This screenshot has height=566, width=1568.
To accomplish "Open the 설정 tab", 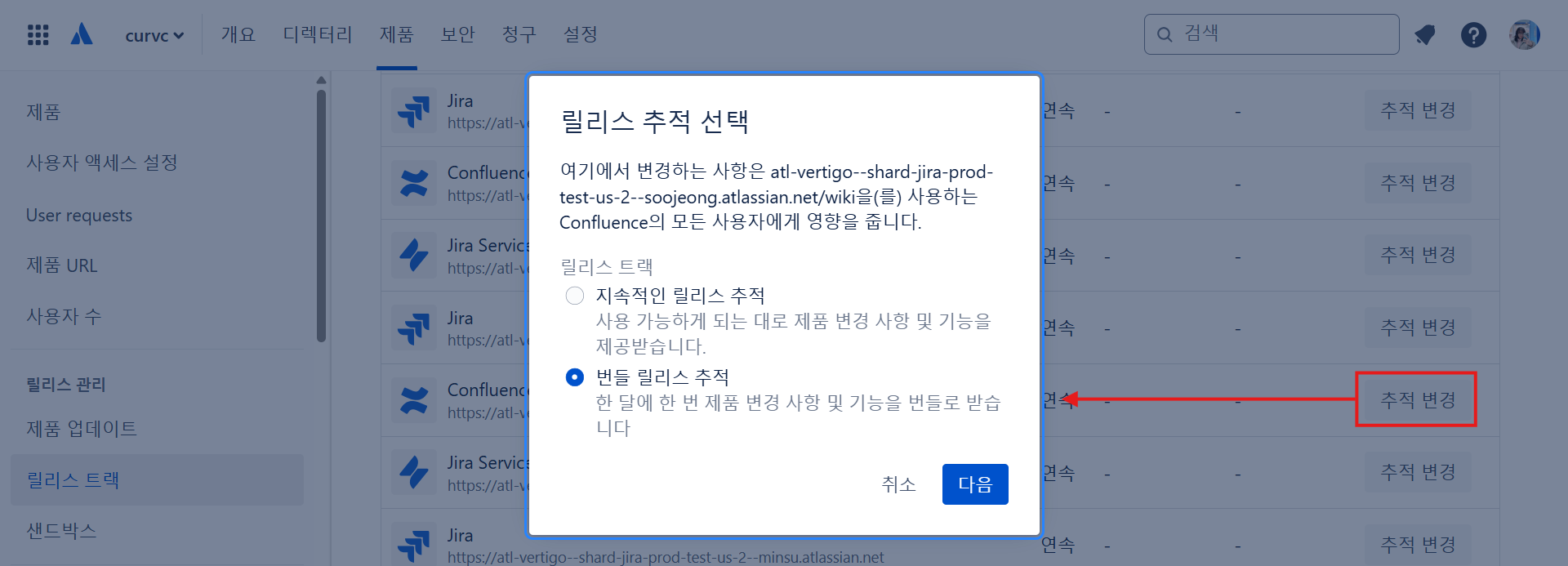I will [581, 34].
